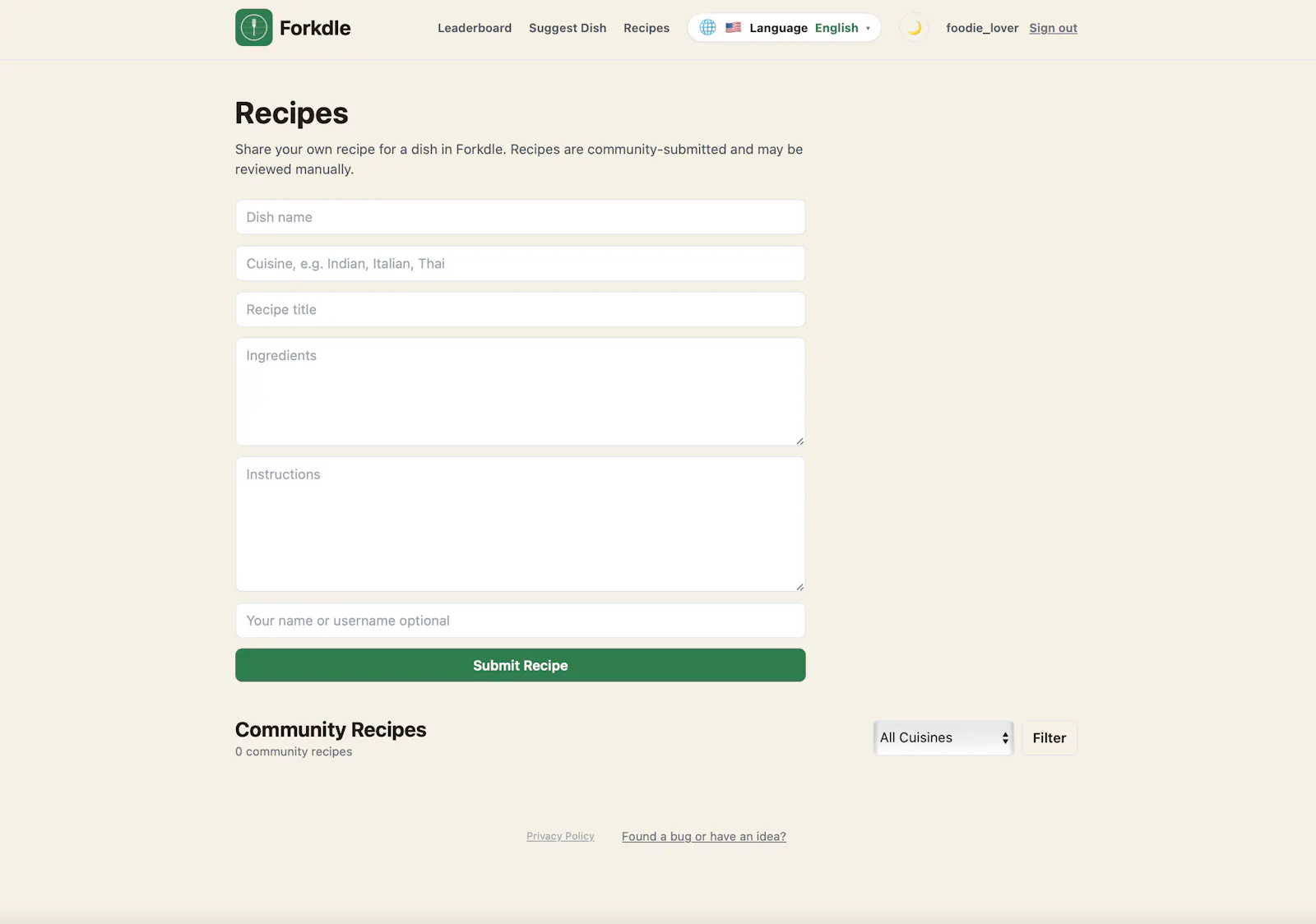Submit the recipe form
This screenshot has width=1316, height=924.
[521, 665]
